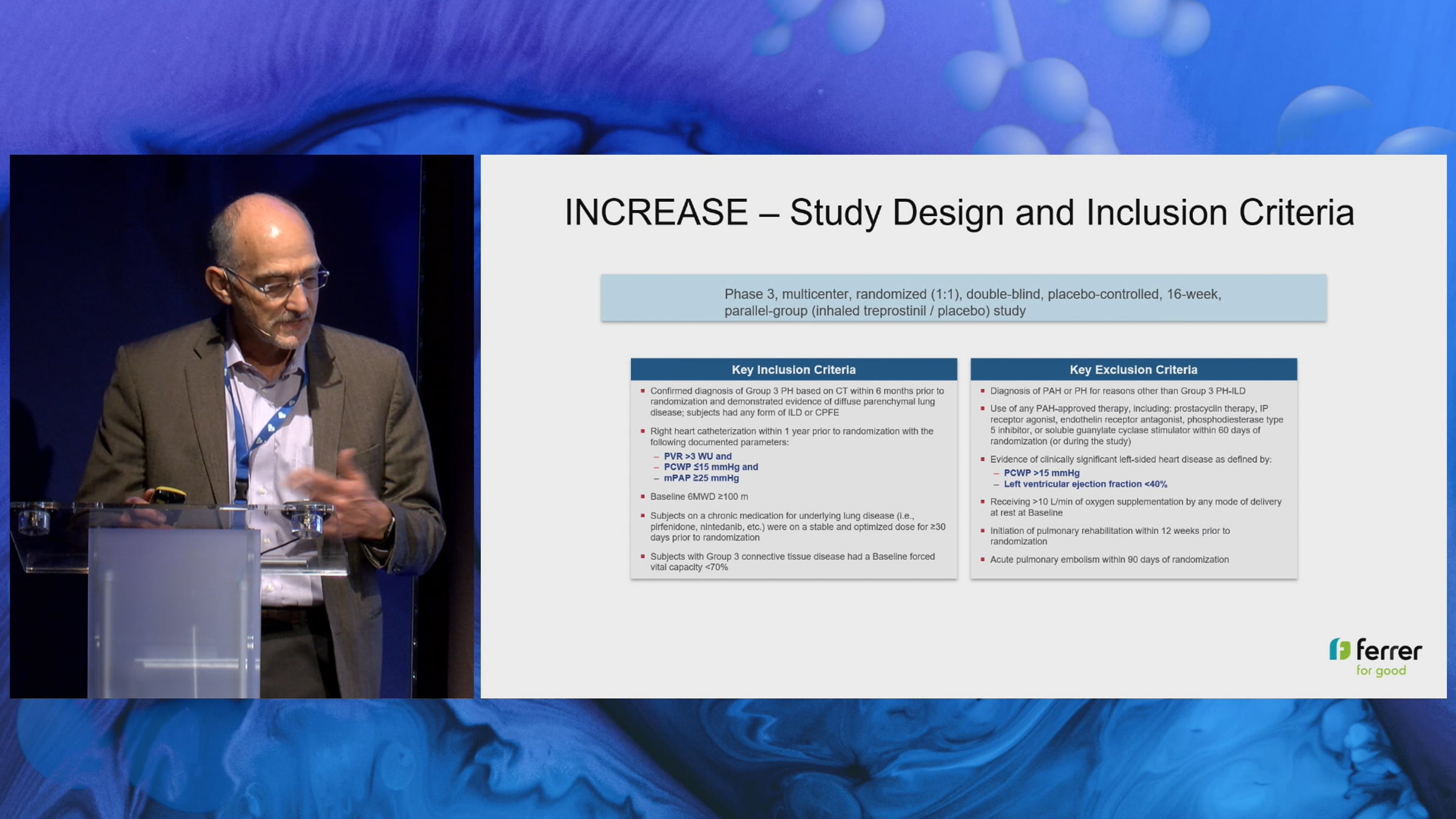This screenshot has height=819, width=1456.
Task: Click 'PCWP ≤15 mmHg and' text
Action: click(x=710, y=467)
